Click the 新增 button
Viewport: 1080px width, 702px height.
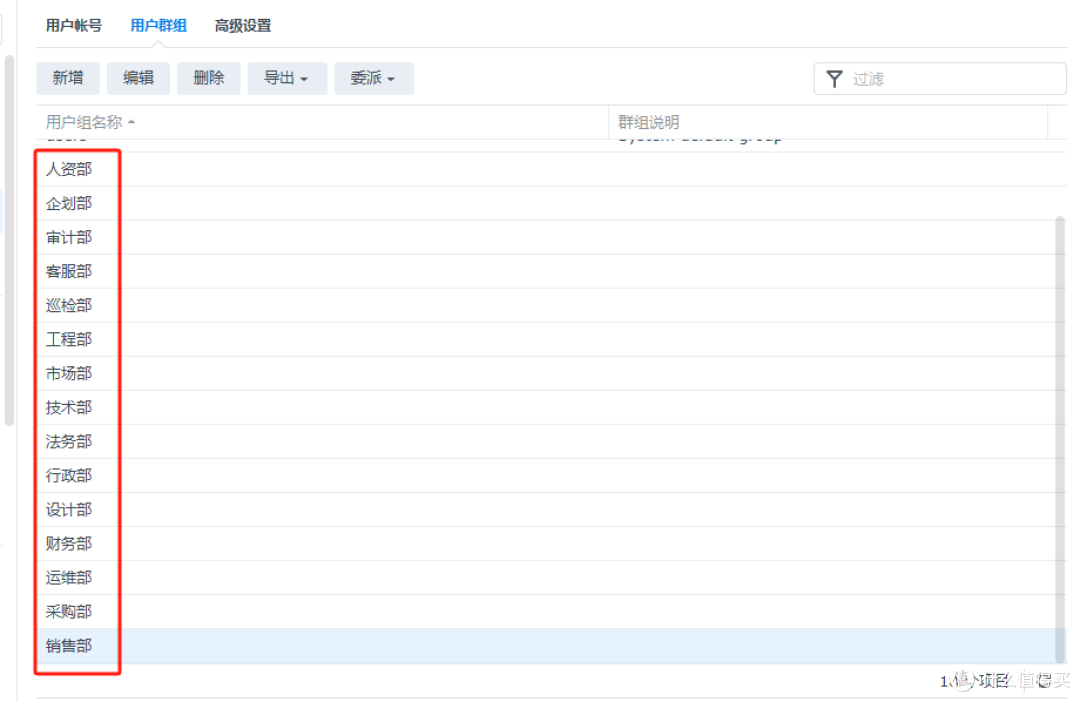[x=68, y=79]
